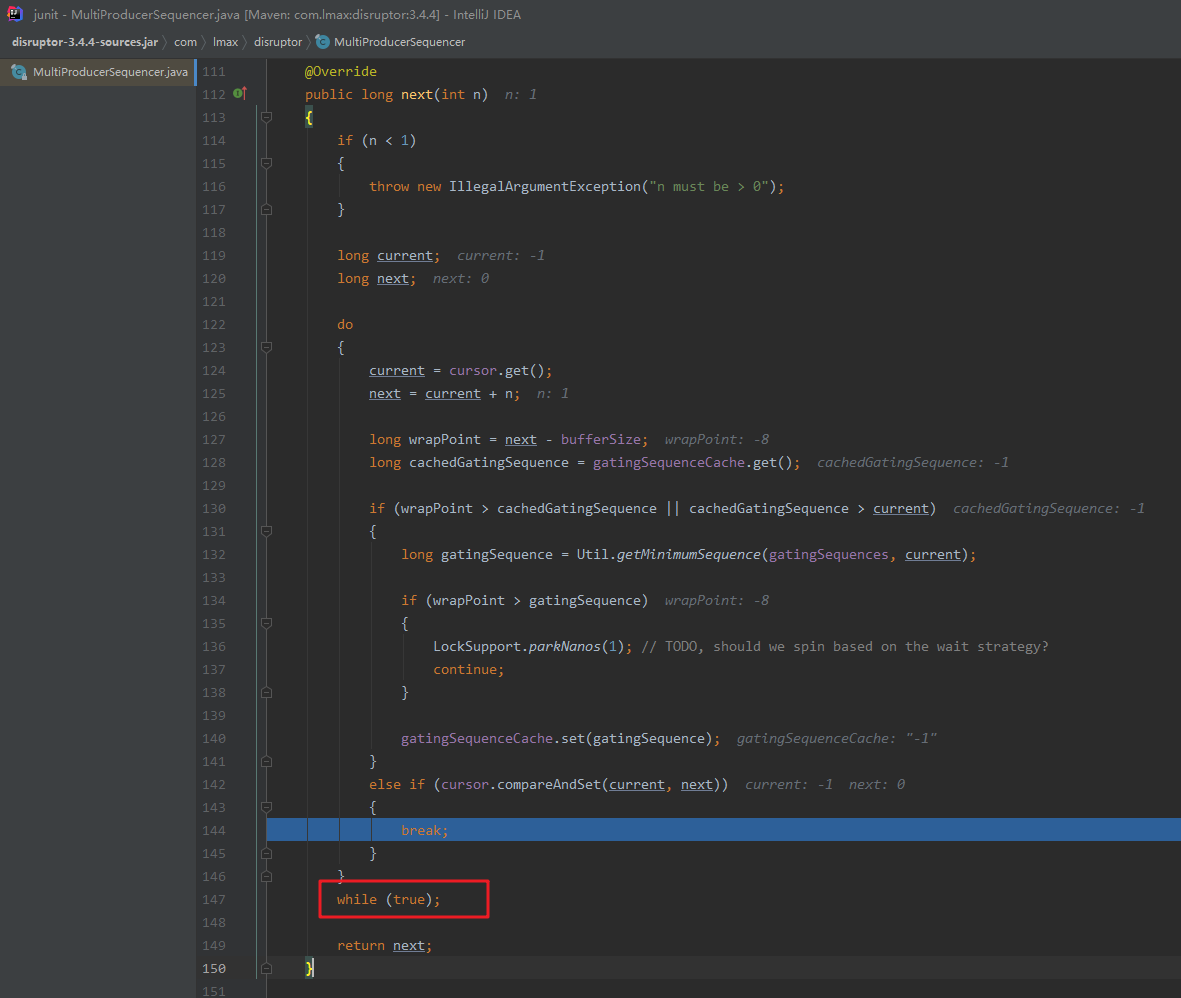Click the next method name in the signature
This screenshot has width=1181, height=998.
pyautogui.click(x=417, y=94)
